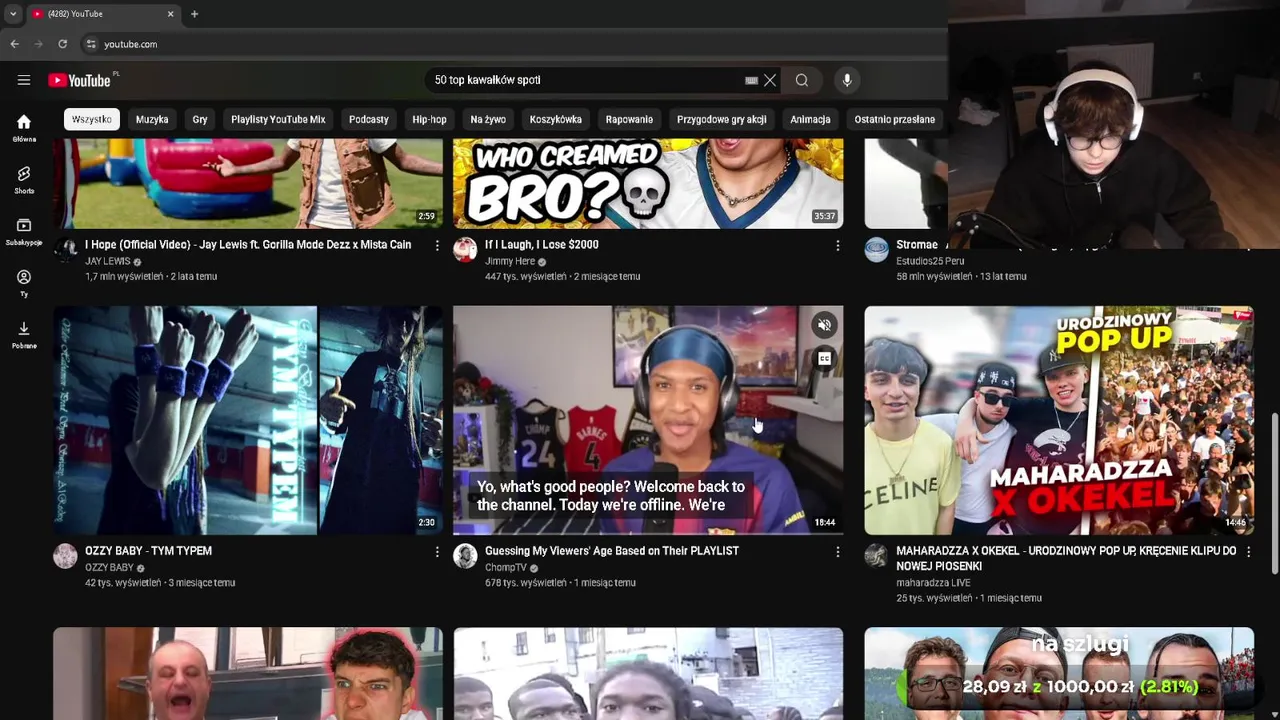This screenshot has width=1280, height=720.
Task: Open the MAHARADZZA X OKEKEL pop up thumbnail
Action: pos(1059,420)
